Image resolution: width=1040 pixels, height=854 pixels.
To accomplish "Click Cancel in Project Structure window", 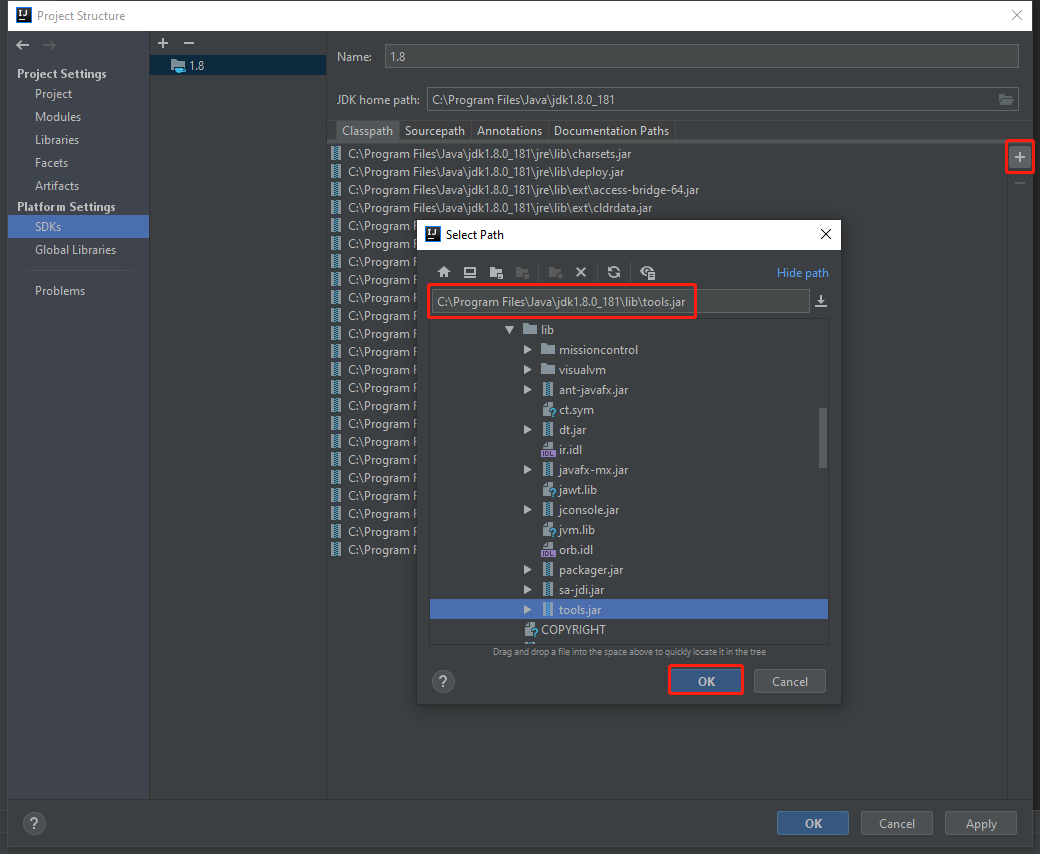I will coord(897,824).
